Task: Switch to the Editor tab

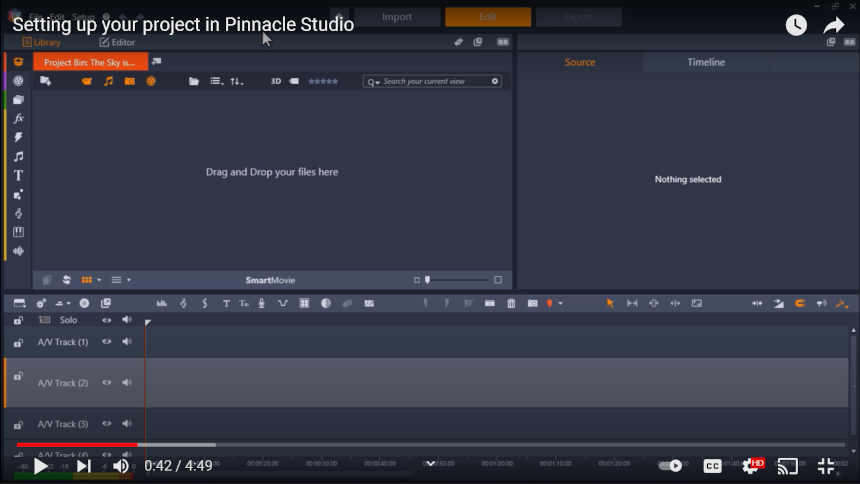Action: [117, 42]
